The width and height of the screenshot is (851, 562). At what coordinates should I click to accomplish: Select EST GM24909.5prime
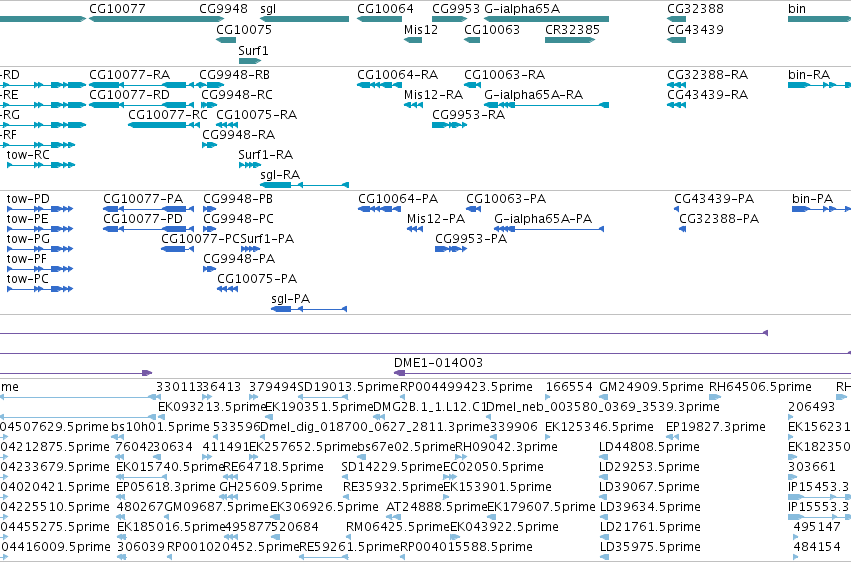click(651, 387)
